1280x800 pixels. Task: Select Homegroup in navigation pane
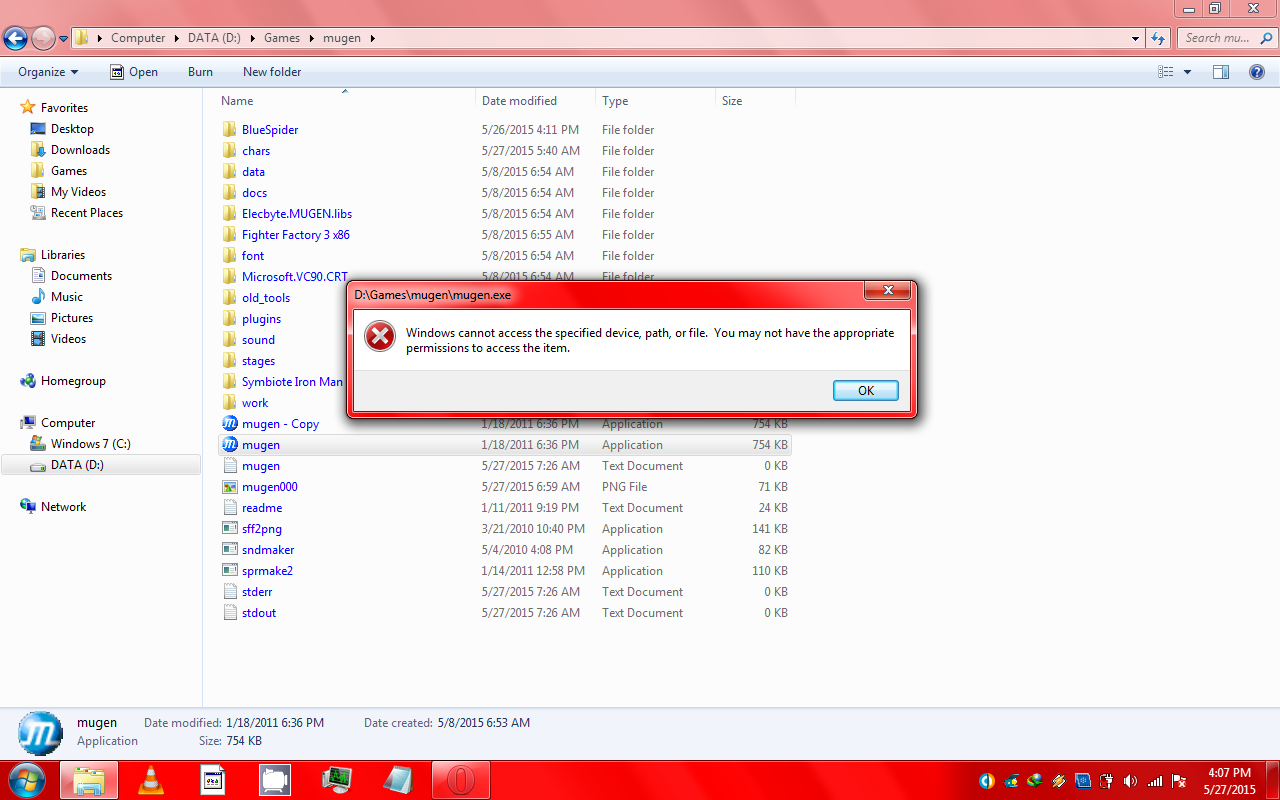click(73, 381)
